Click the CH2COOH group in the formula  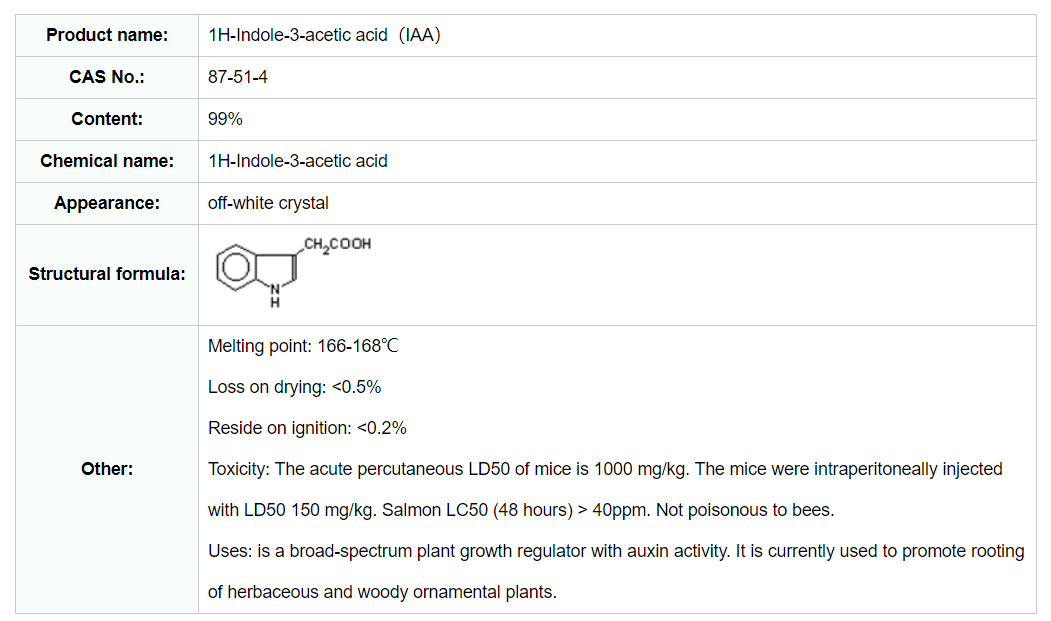[337, 244]
